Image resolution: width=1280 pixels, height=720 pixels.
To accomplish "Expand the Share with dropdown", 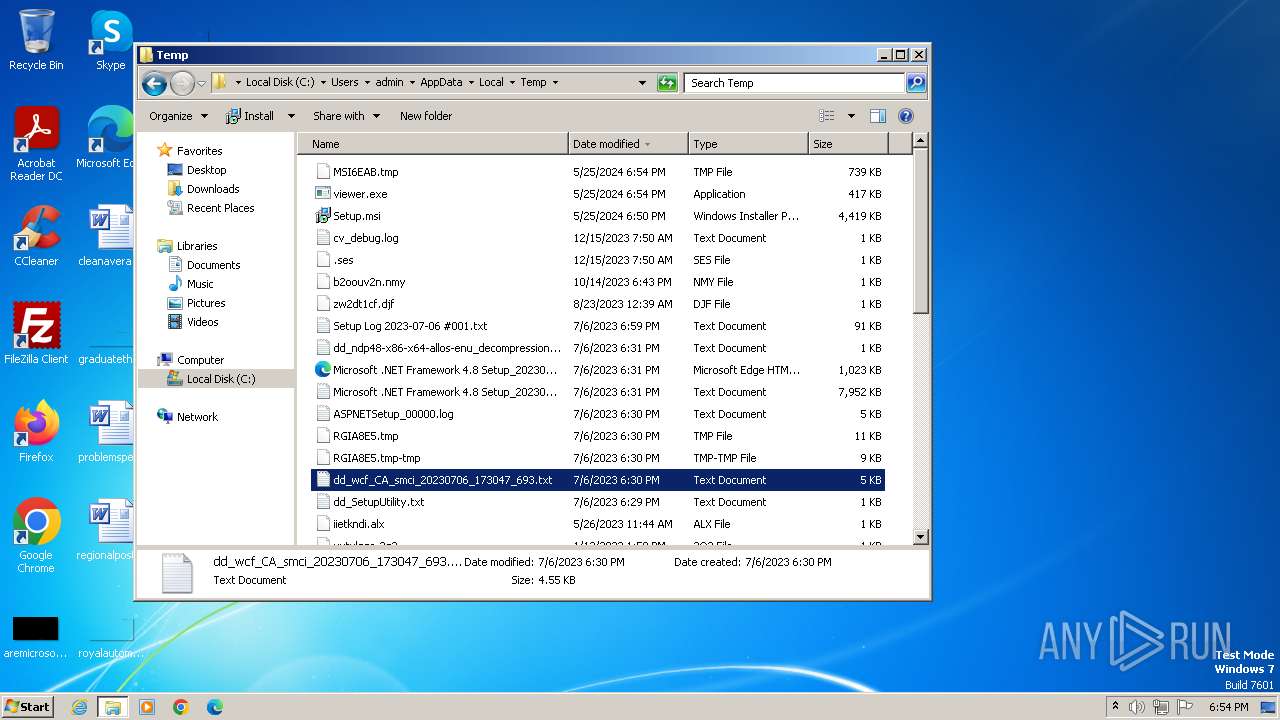I will (x=346, y=116).
